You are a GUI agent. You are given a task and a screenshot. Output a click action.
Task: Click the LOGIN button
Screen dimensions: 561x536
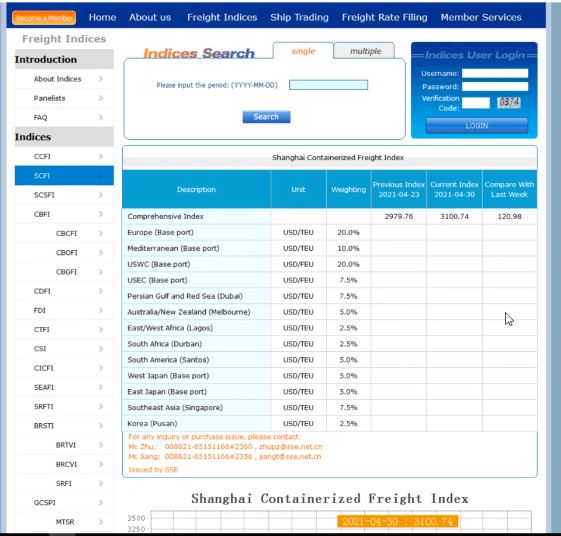coord(477,126)
